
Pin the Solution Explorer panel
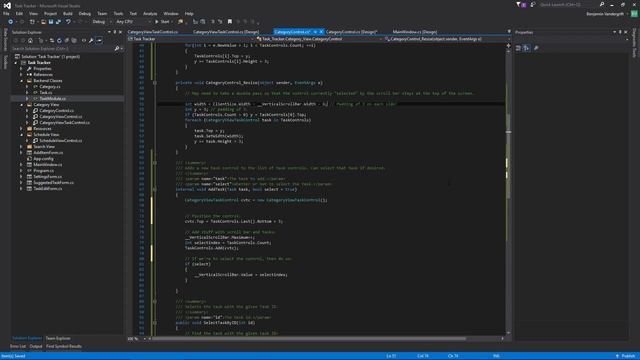115,32
